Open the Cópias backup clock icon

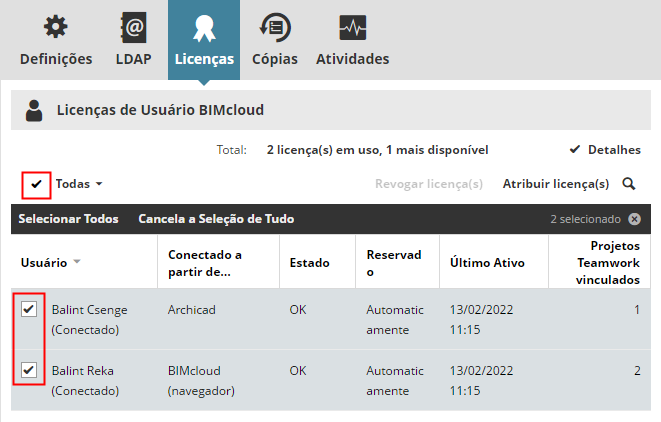[x=274, y=26]
